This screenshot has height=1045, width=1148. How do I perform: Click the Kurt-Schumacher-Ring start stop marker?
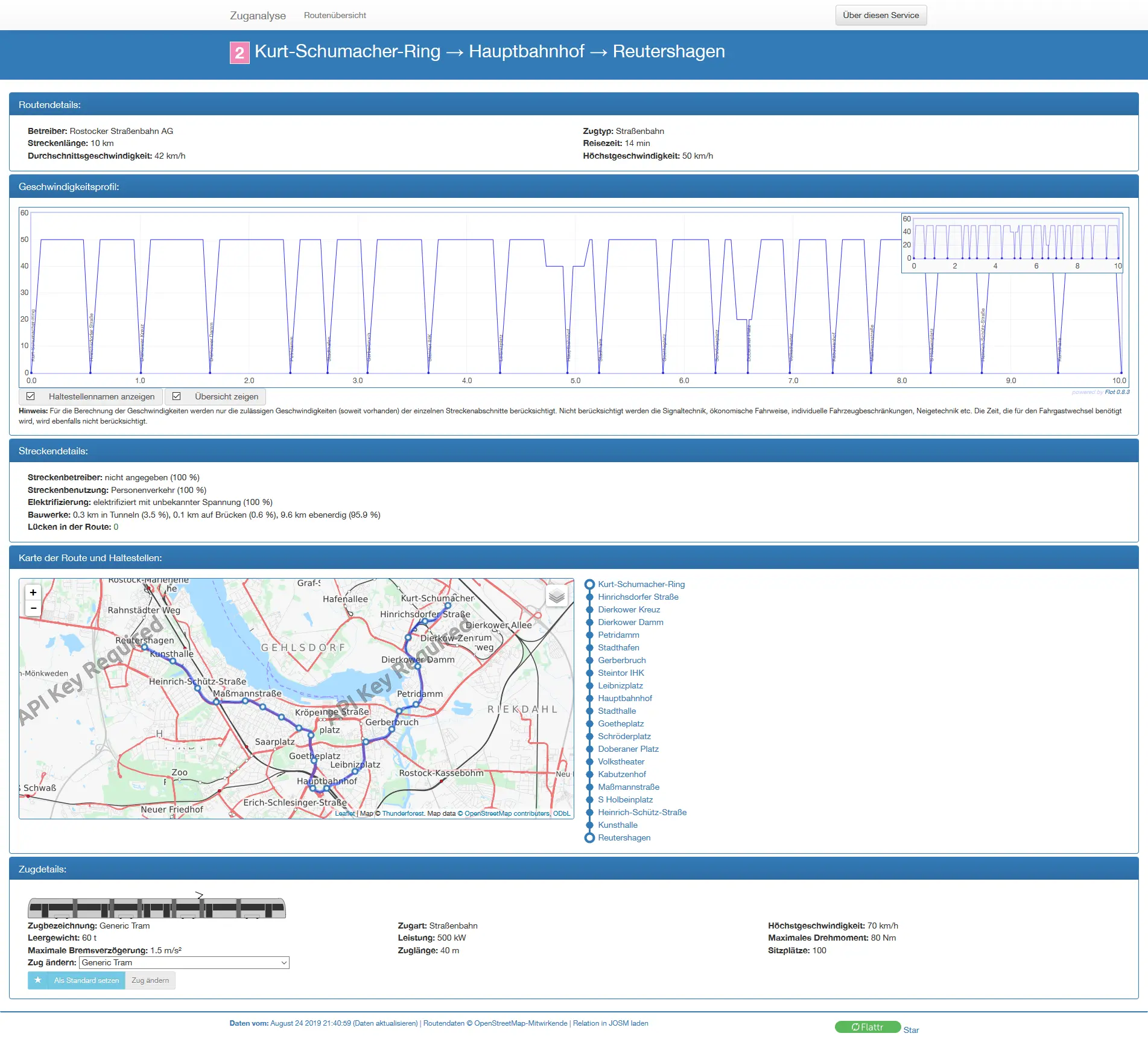tap(589, 584)
